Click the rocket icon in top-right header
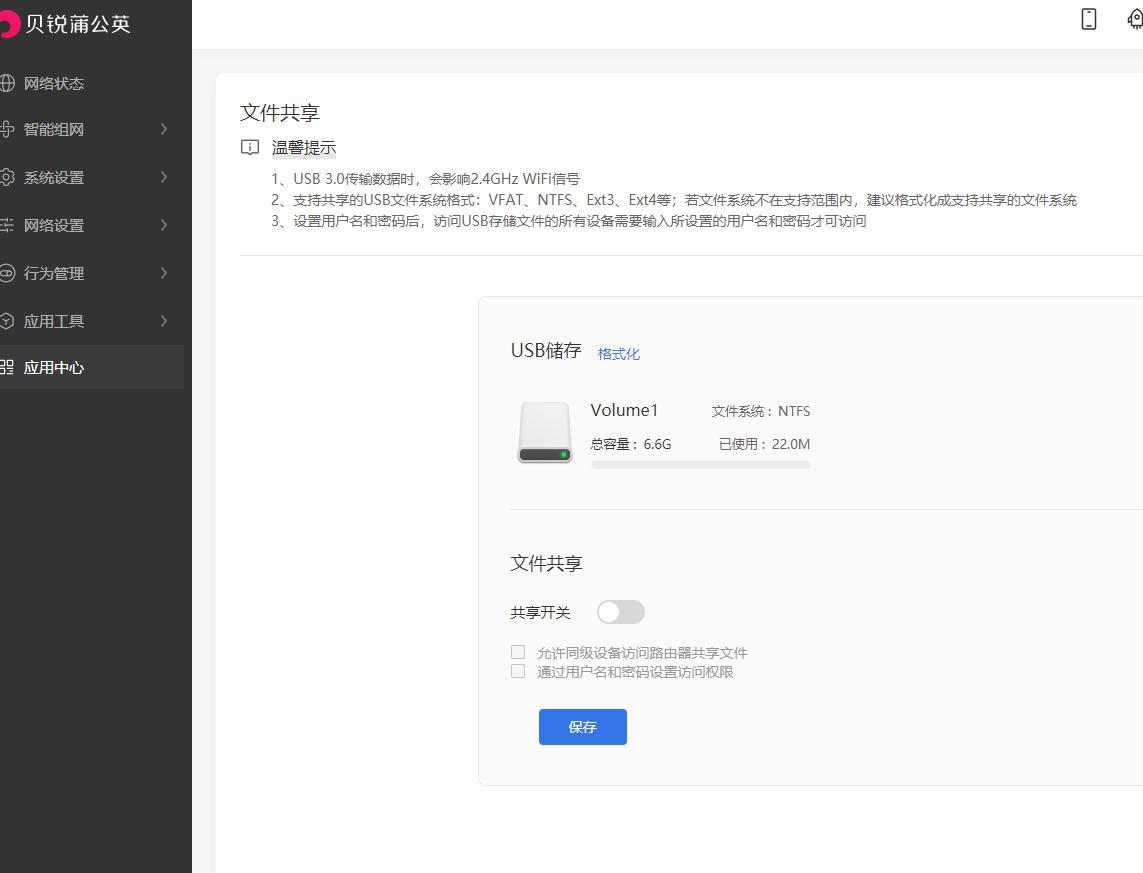Image resolution: width=1143 pixels, height=873 pixels. tap(1135, 19)
